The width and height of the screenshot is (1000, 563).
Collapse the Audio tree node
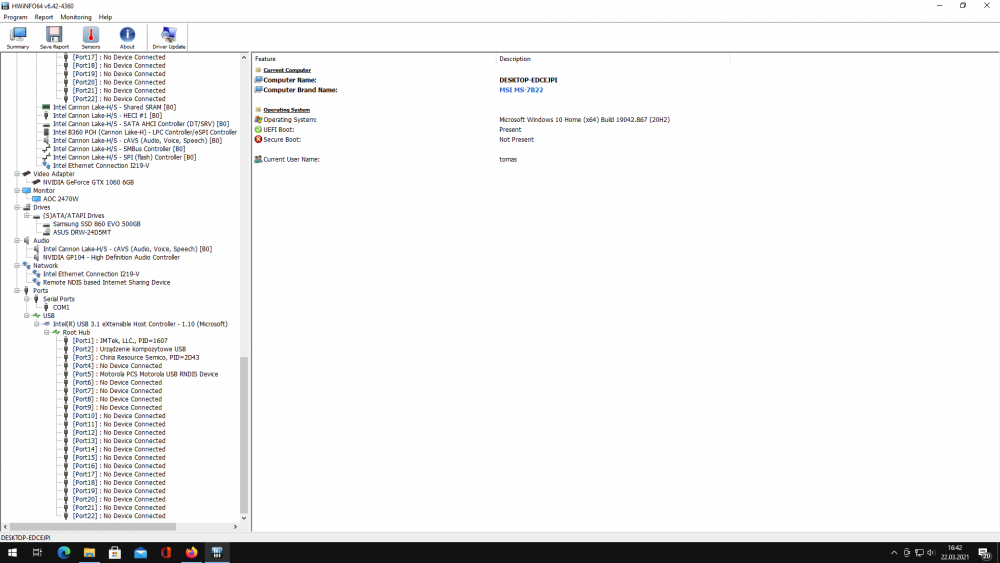tap(17, 240)
